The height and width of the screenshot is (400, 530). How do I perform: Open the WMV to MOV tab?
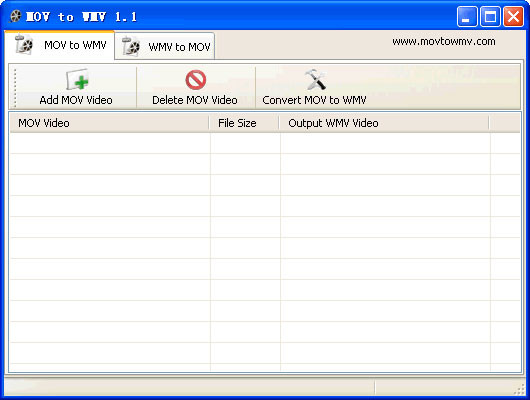coord(165,46)
